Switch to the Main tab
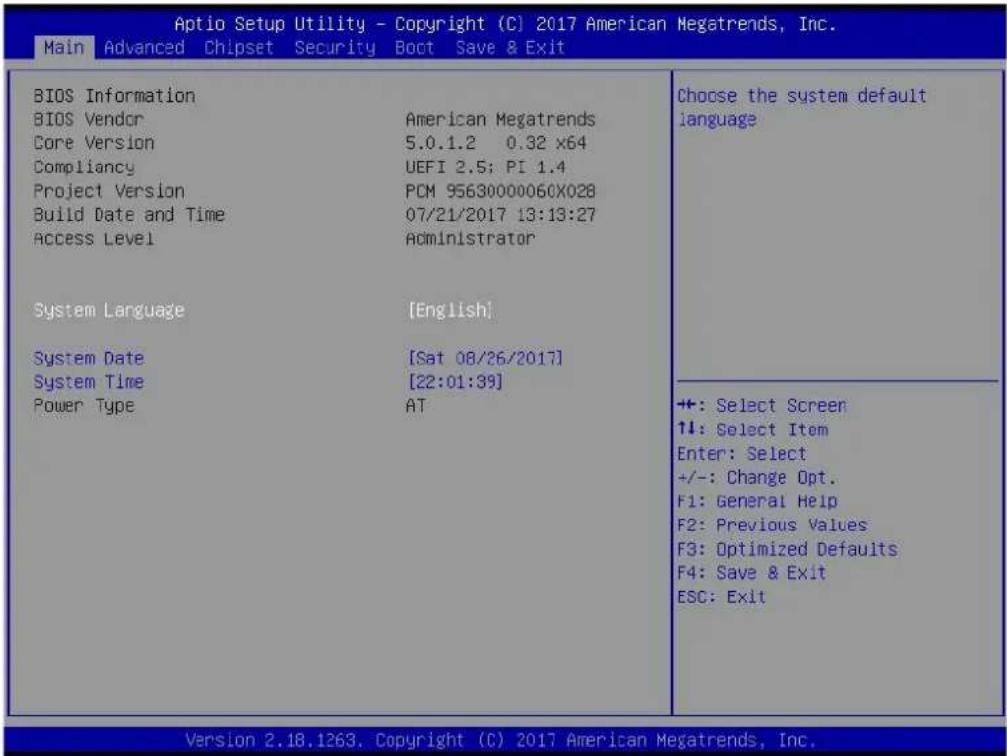 [64, 48]
